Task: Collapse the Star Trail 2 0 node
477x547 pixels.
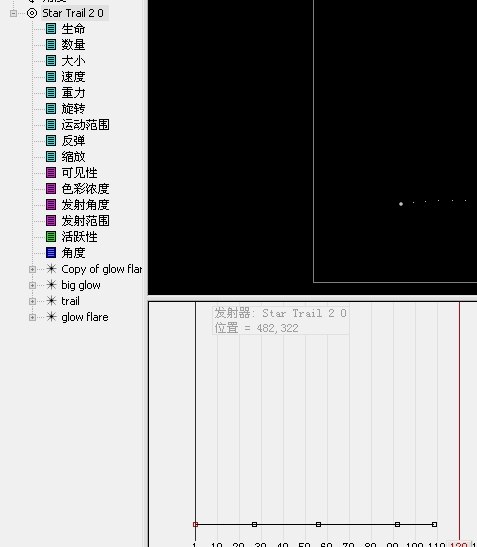Action: 13,14
